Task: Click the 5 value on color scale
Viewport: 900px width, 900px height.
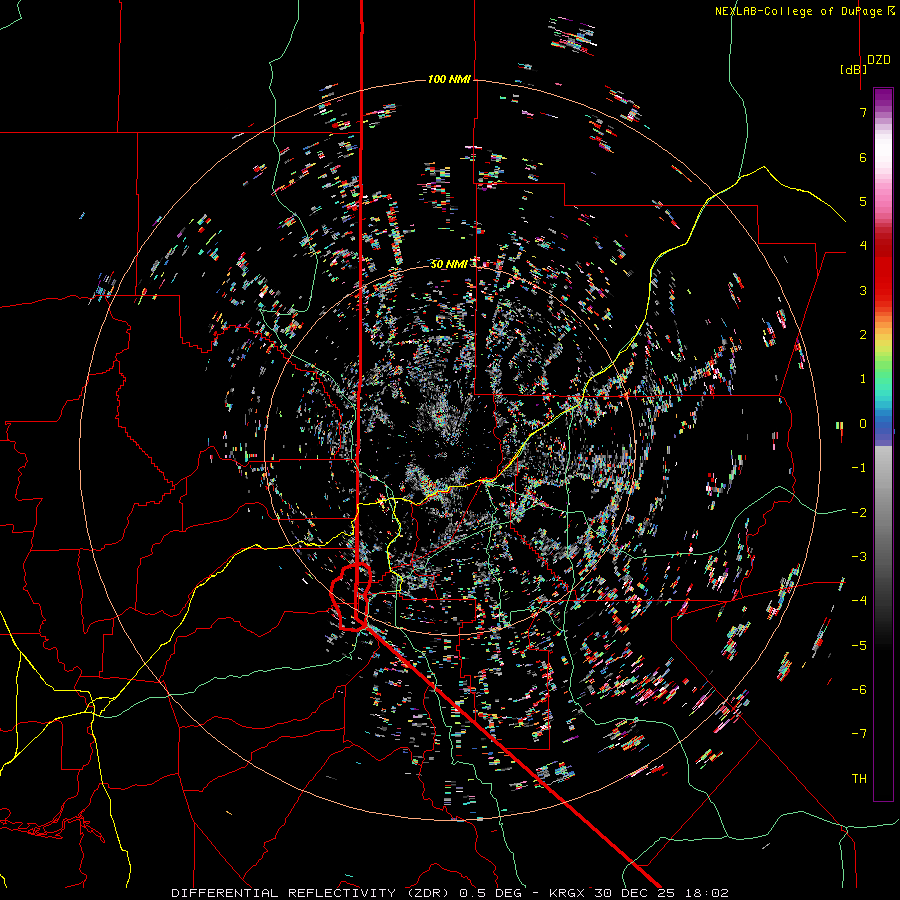Action: click(x=863, y=201)
